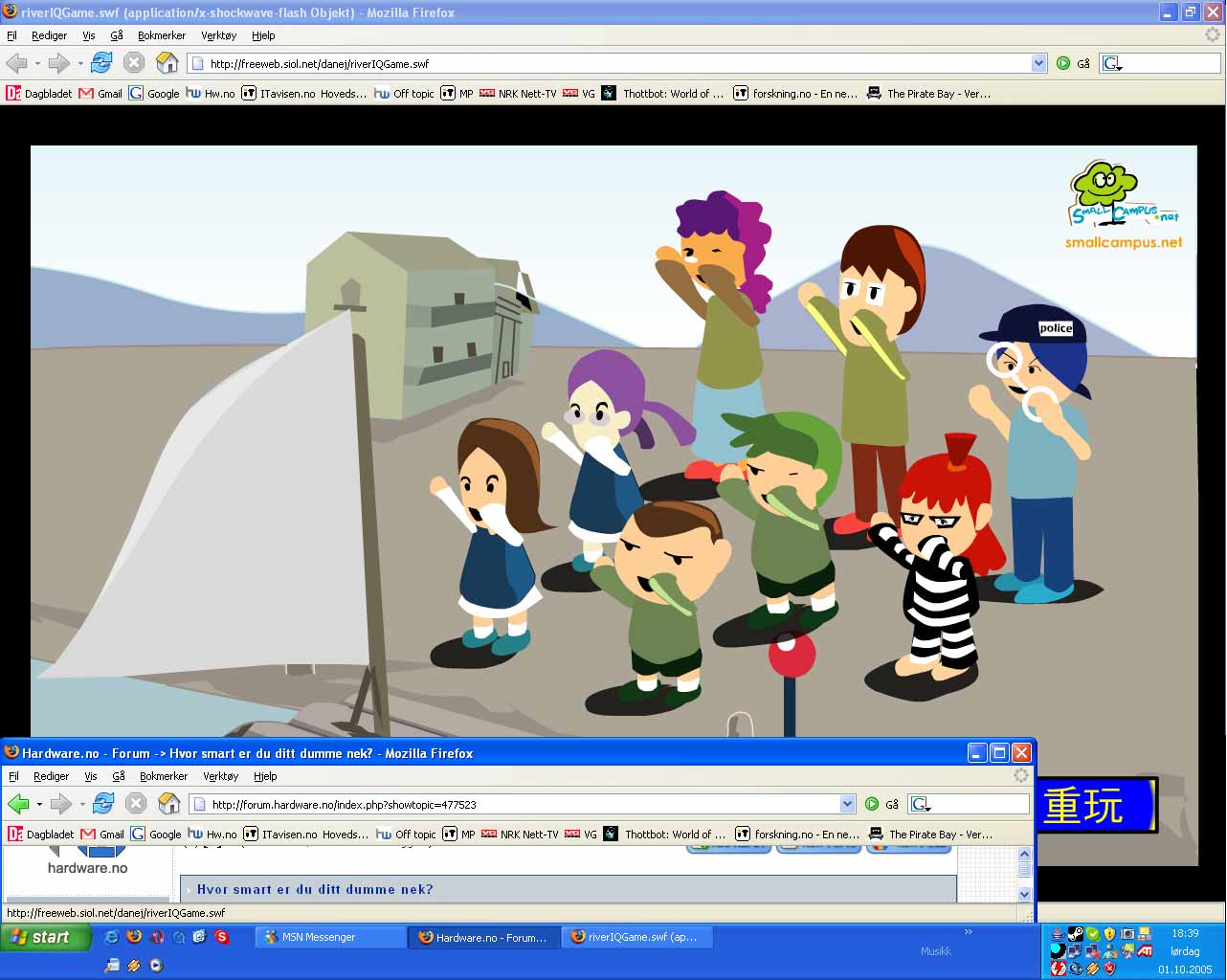Click Stop icon in riverIQGame Firefox window
Image resolution: width=1227 pixels, height=980 pixels.
pos(134,63)
